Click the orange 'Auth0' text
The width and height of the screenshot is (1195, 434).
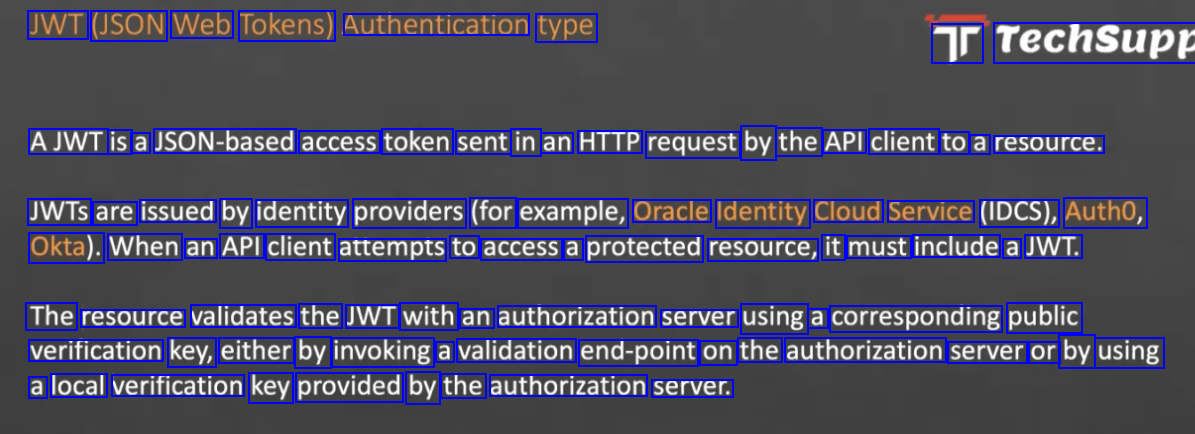click(x=1100, y=211)
